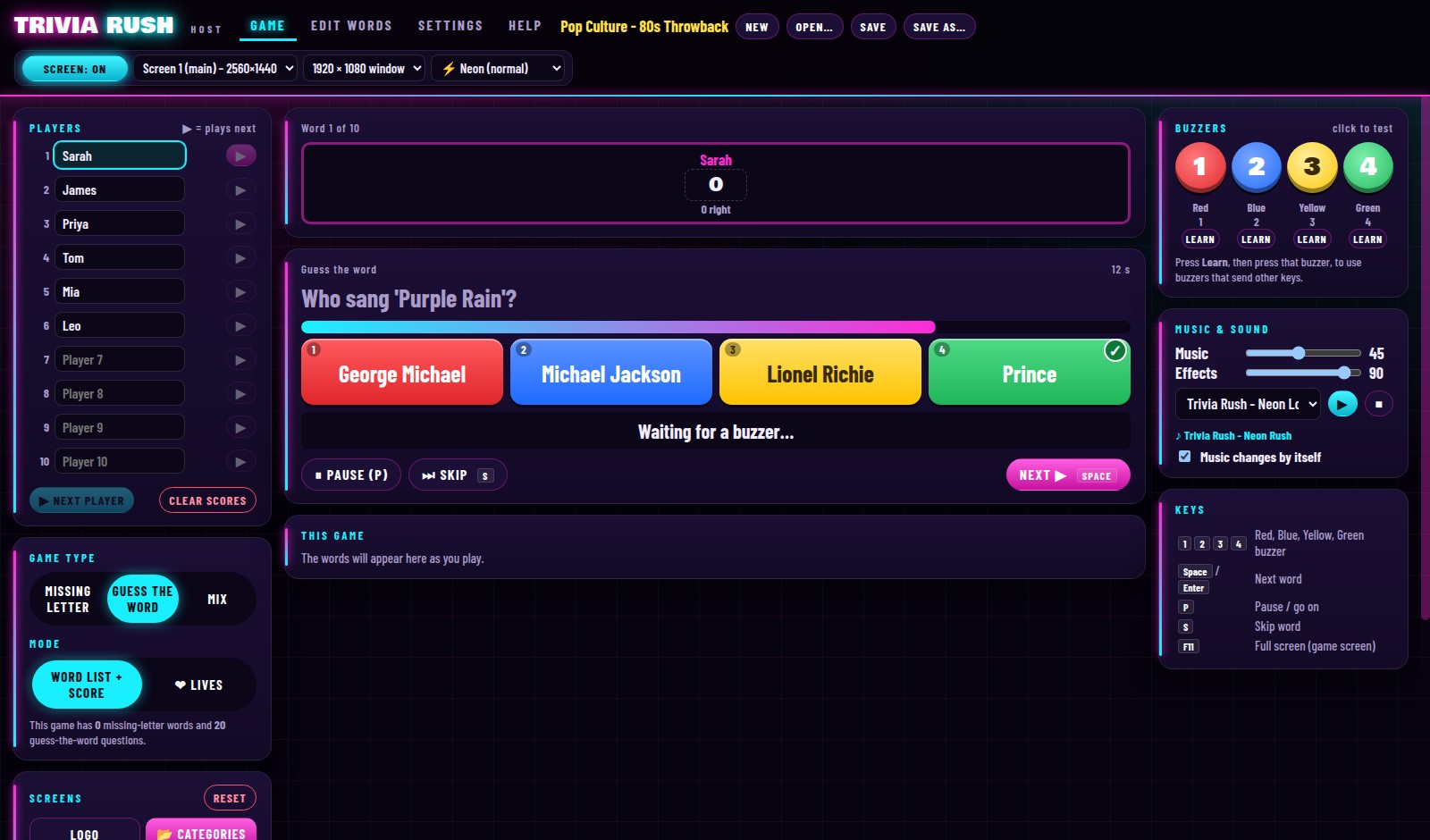This screenshot has width=1430, height=840.
Task: Edit the James player name field
Action: 120,189
